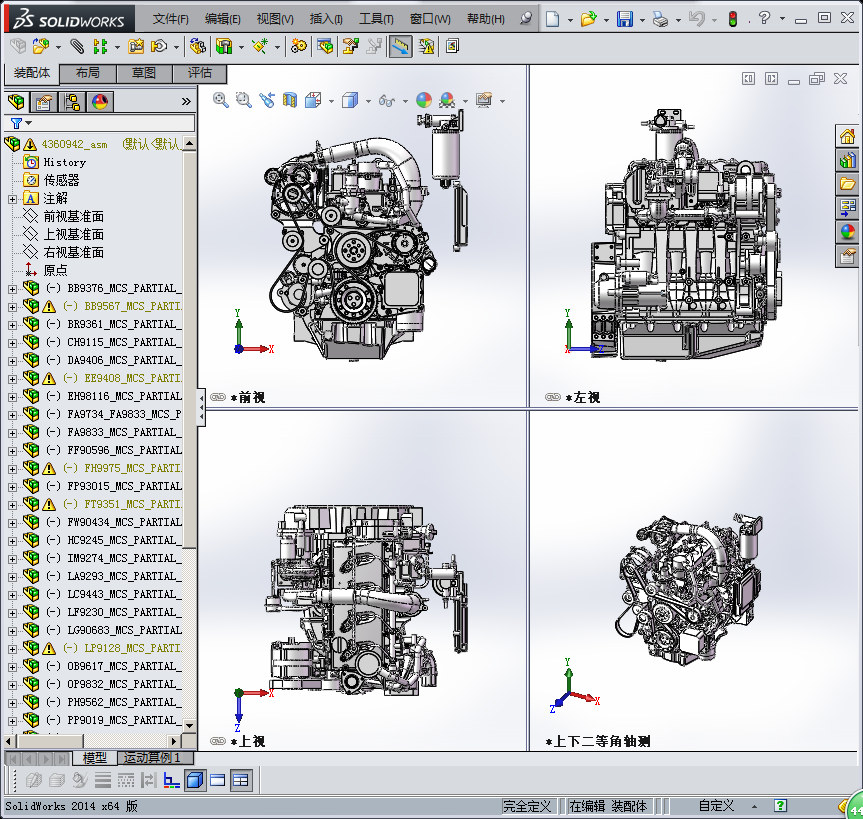863x819 pixels.
Task: Expand the EE9408_MCS_PARTI component node
Action: (12, 379)
